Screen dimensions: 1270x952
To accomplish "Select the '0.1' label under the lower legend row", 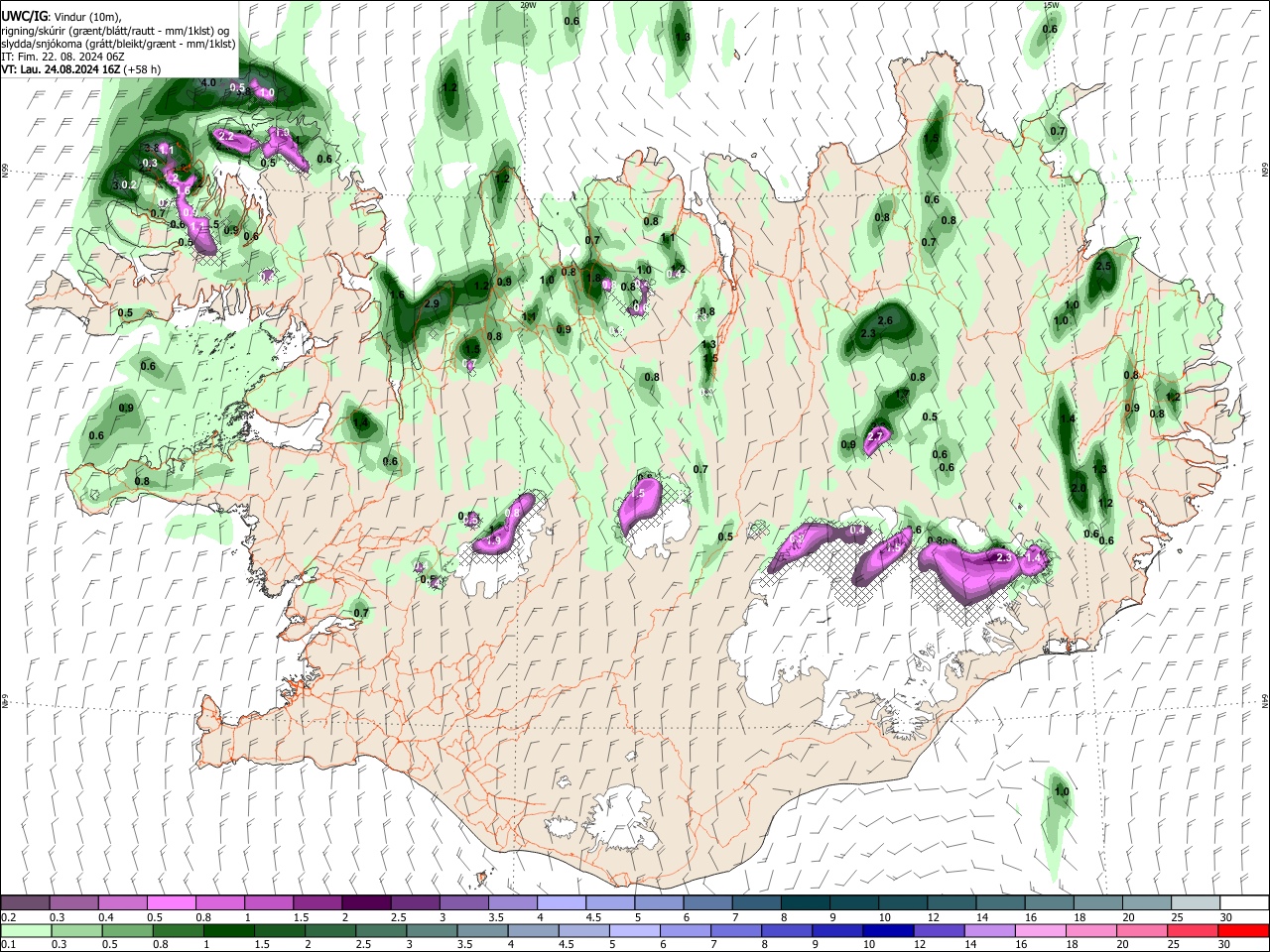I will (8, 943).
